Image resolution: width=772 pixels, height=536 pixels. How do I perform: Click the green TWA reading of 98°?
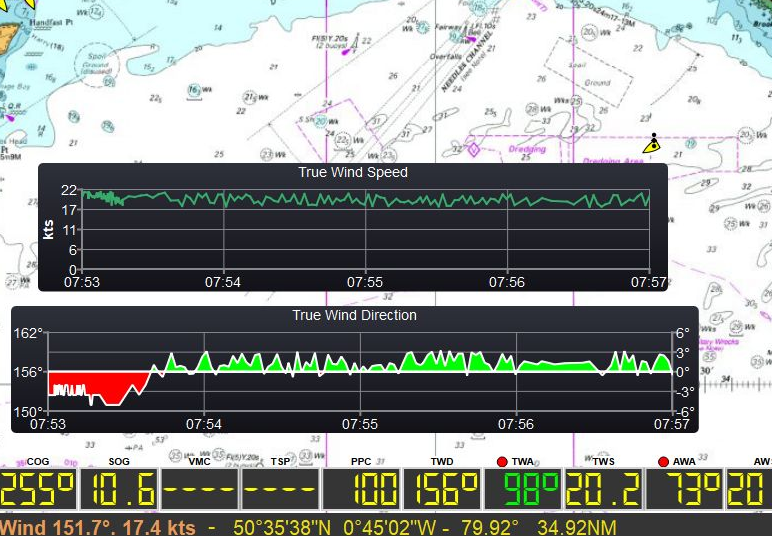click(523, 490)
